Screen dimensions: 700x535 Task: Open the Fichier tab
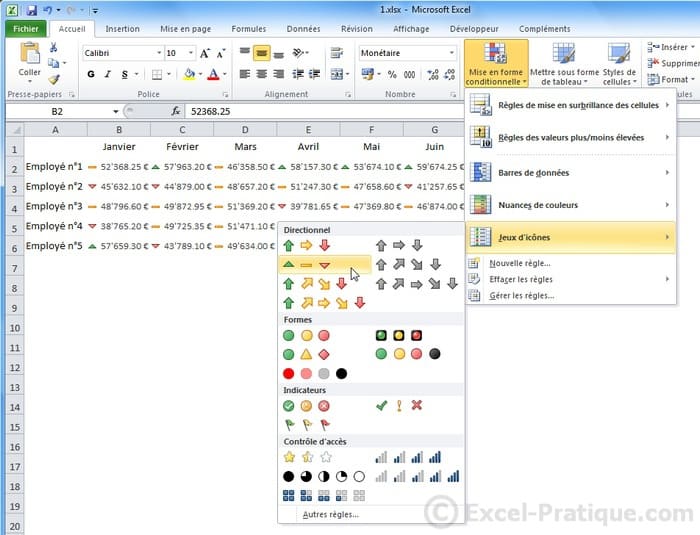click(x=25, y=29)
